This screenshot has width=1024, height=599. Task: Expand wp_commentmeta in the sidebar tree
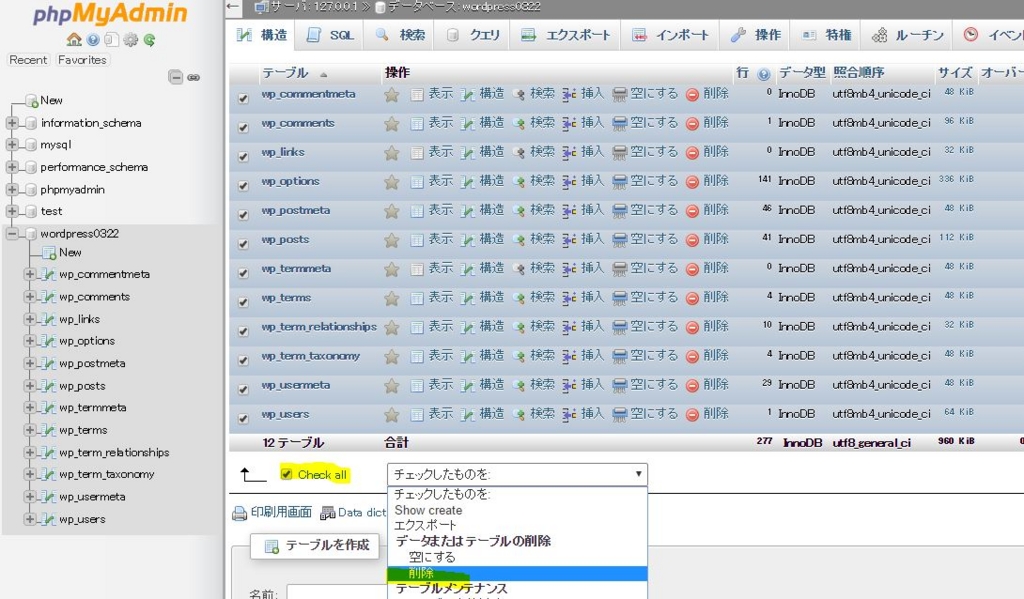click(x=29, y=274)
